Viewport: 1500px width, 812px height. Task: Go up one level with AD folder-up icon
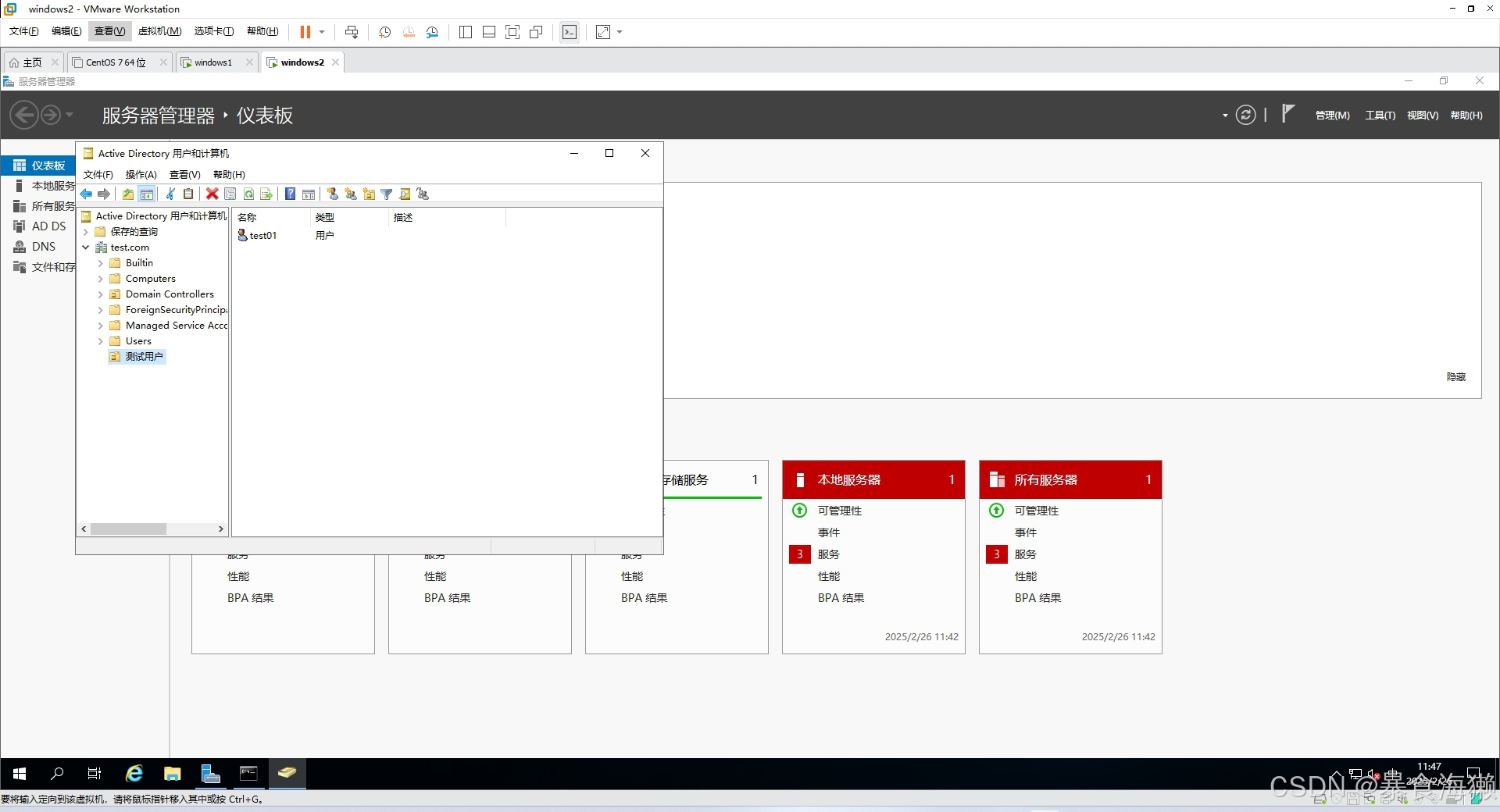coord(128,194)
